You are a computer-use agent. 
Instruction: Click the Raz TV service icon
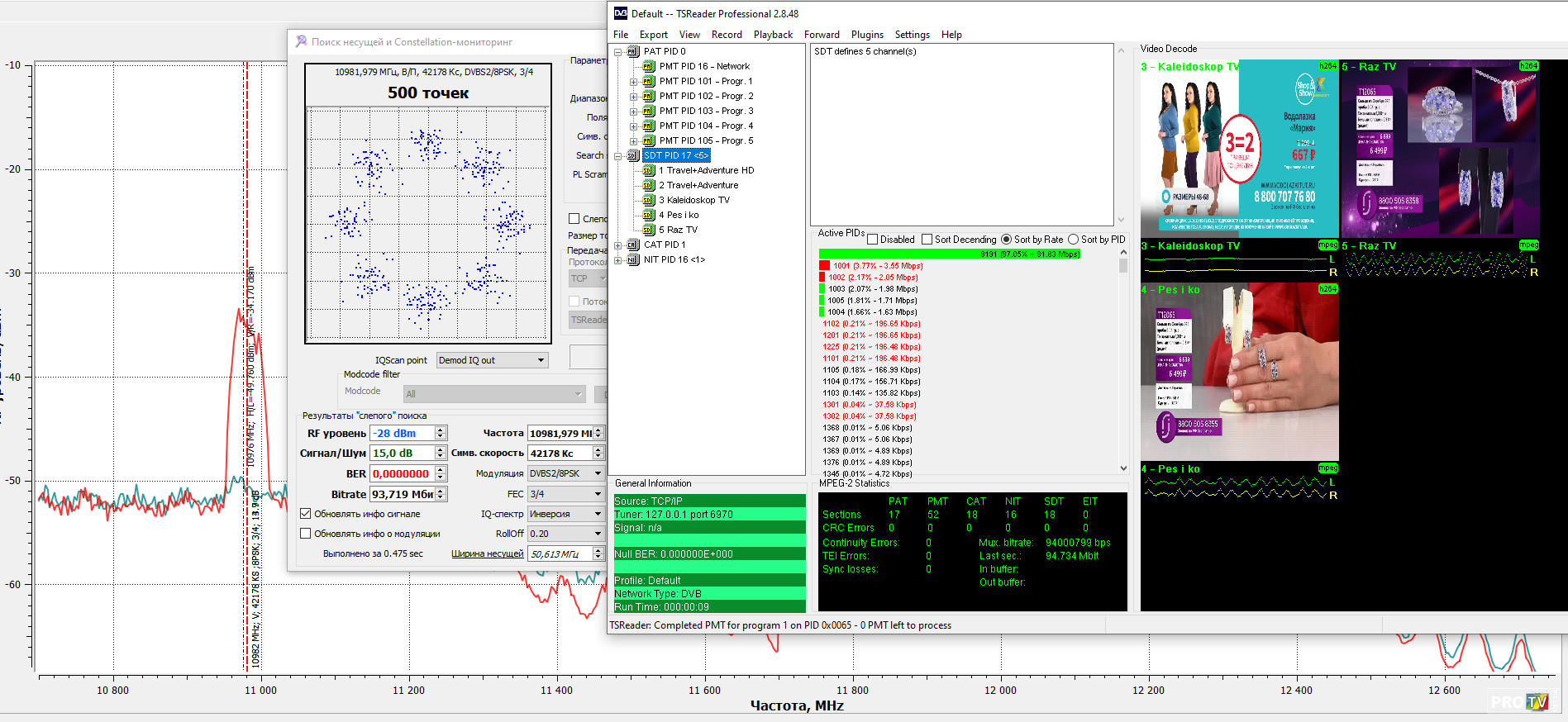(x=649, y=230)
